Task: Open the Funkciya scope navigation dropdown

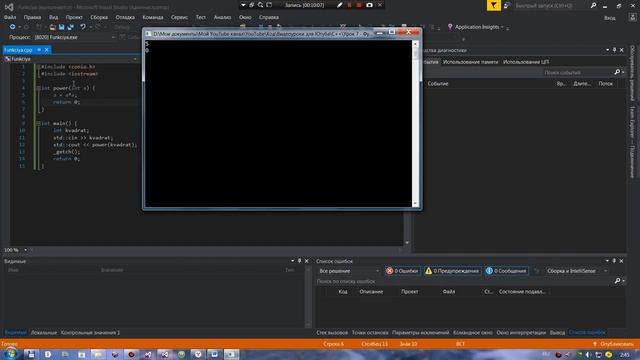Action: point(71,59)
